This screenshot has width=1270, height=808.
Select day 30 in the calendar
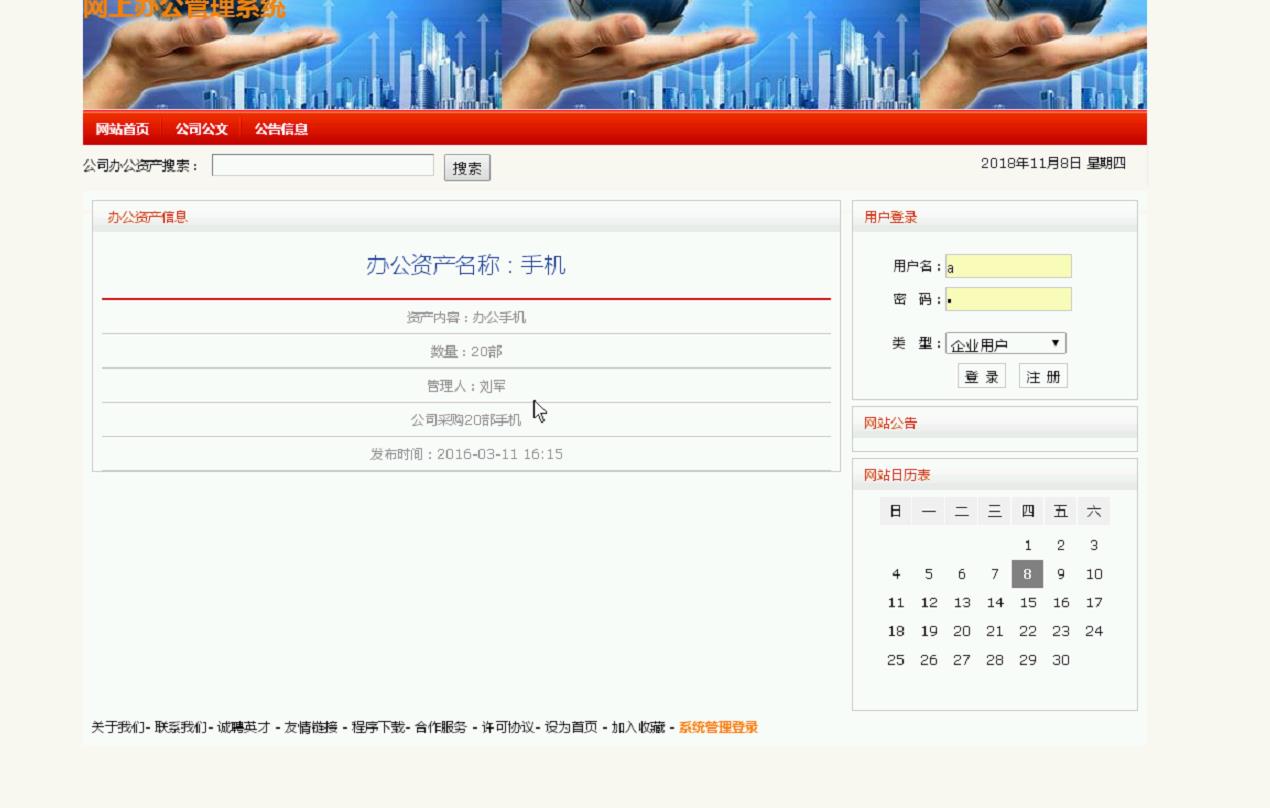[1061, 660]
